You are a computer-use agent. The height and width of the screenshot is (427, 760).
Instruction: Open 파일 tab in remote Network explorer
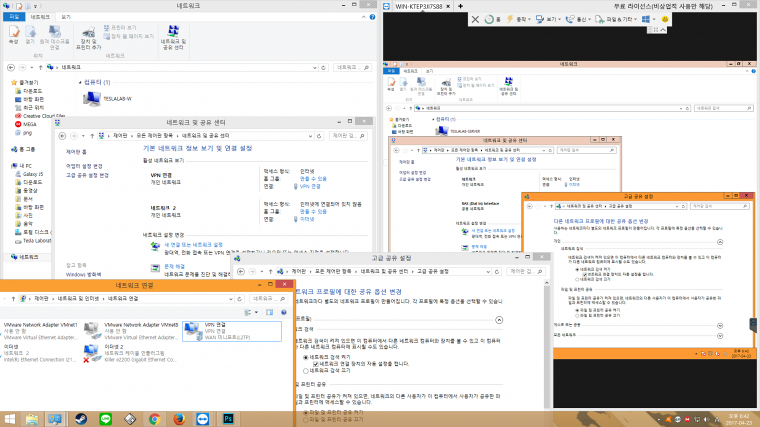point(391,71)
